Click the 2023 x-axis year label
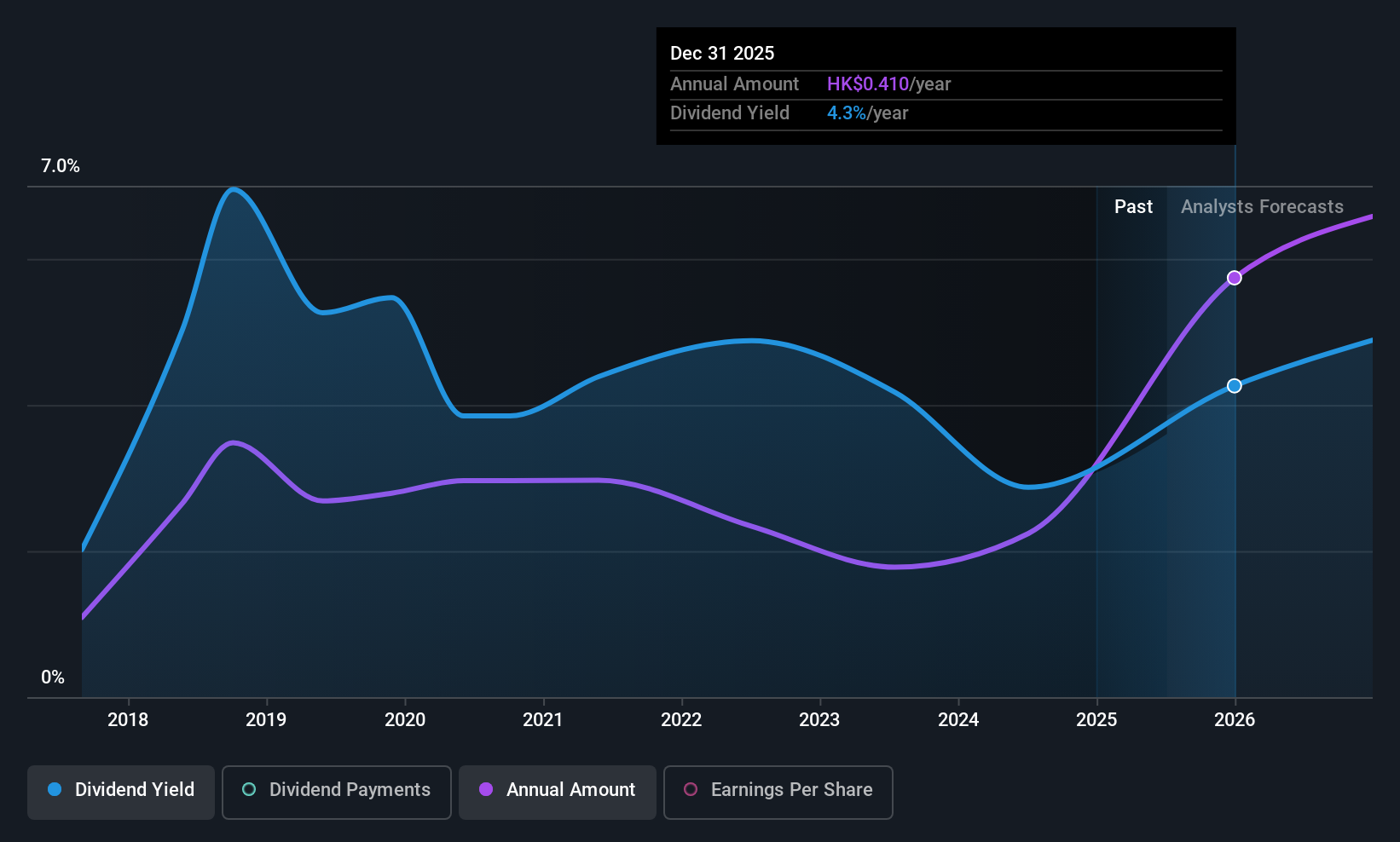 pos(819,720)
